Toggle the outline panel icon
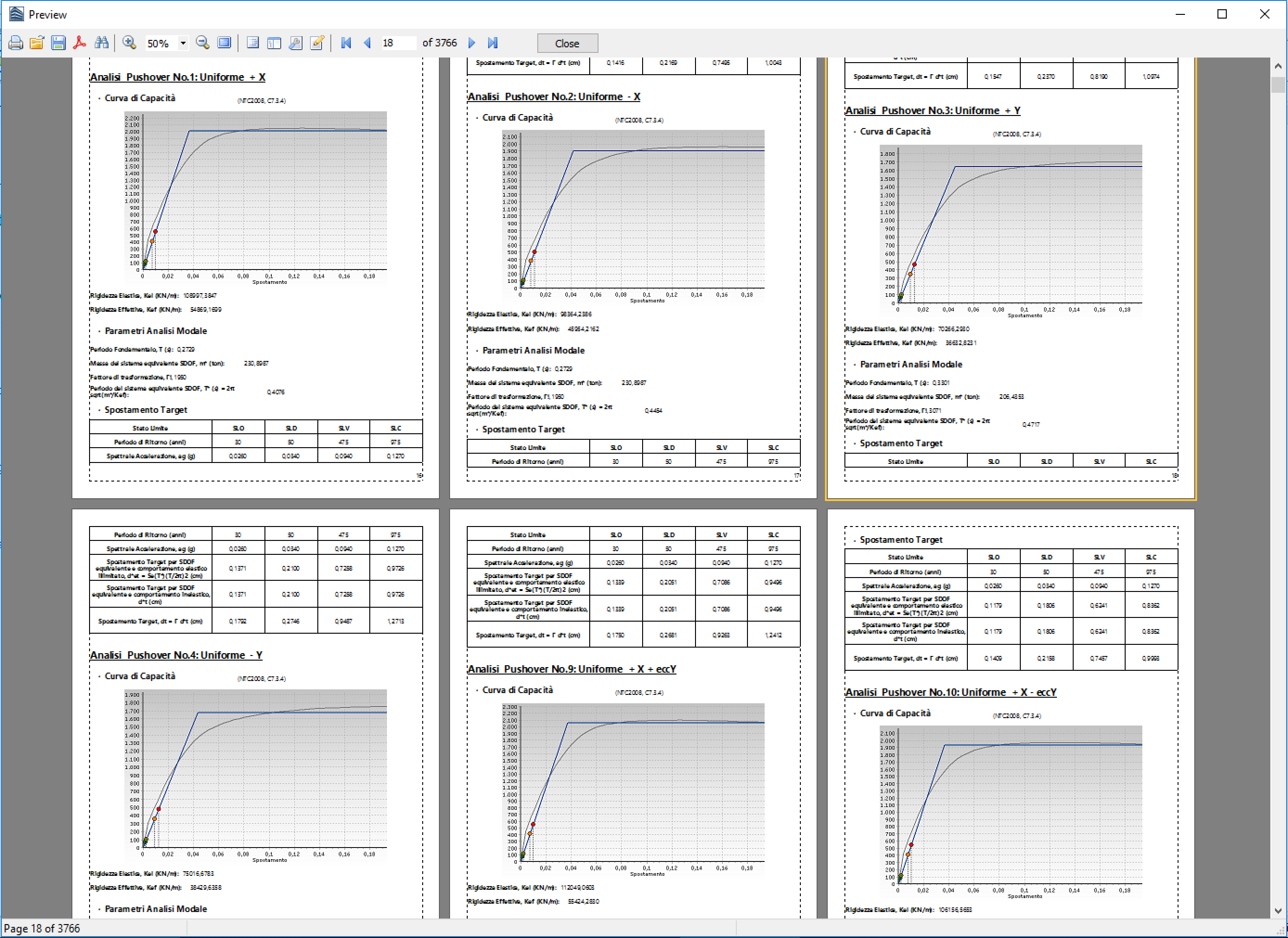Screen dimensions: 1288x938 (253, 43)
